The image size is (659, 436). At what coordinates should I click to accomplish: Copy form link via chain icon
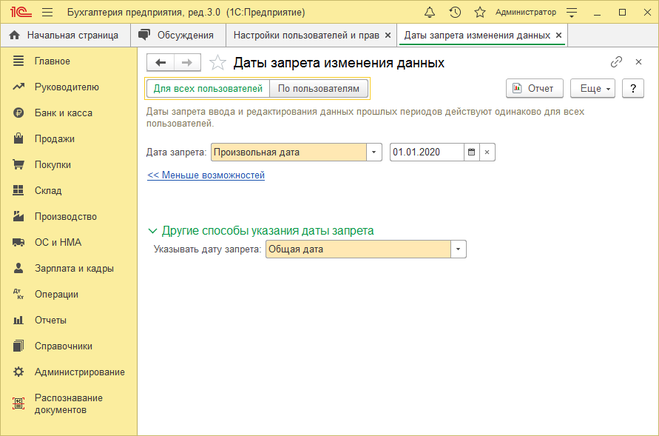pos(616,62)
